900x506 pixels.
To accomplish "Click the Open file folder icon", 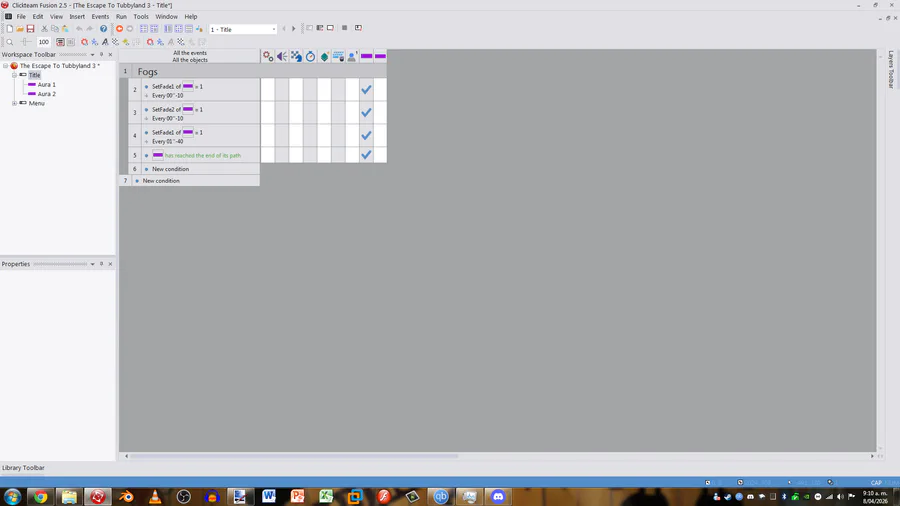I will pos(20,29).
